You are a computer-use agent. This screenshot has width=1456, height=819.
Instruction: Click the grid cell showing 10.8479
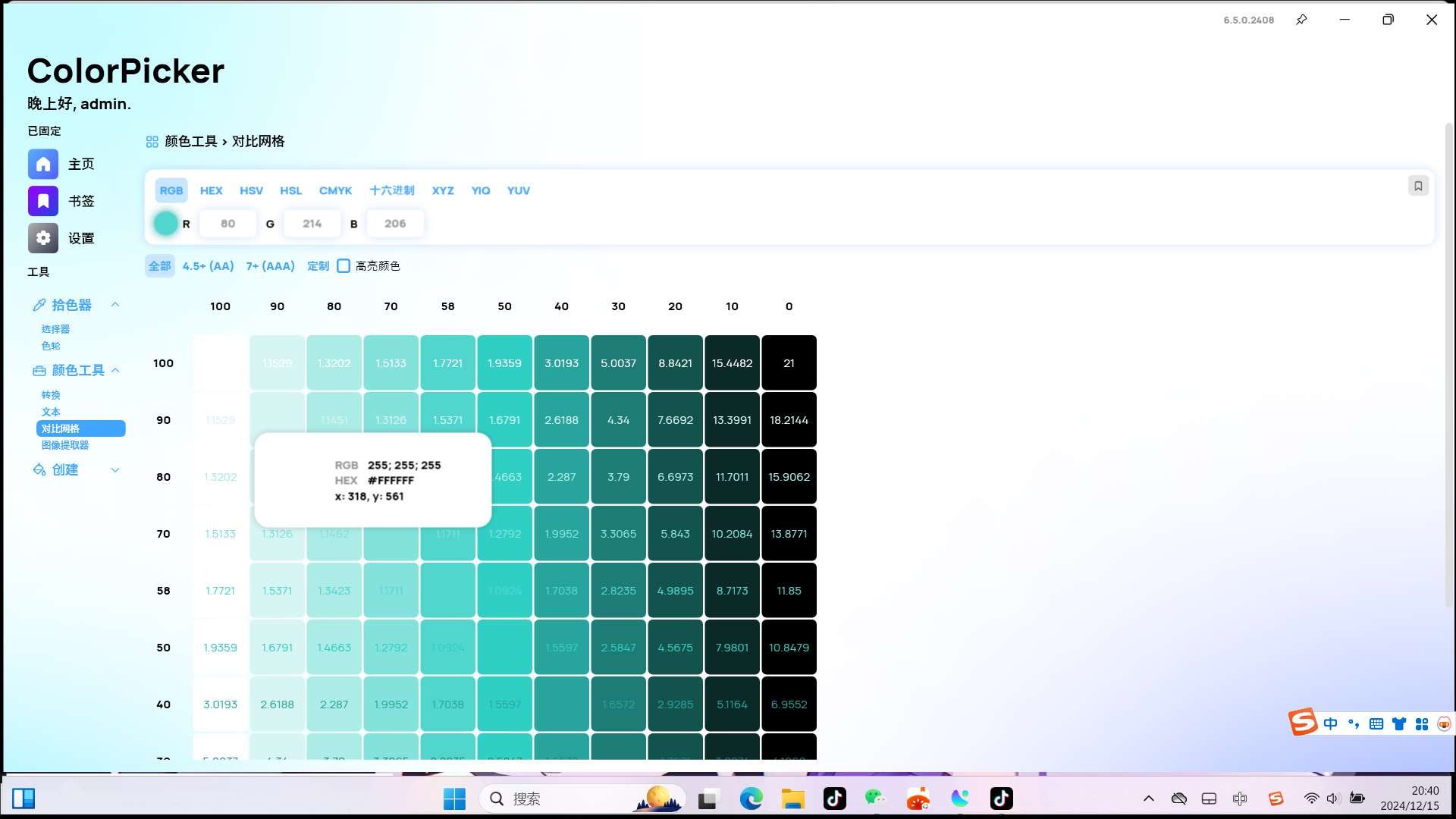click(x=789, y=648)
